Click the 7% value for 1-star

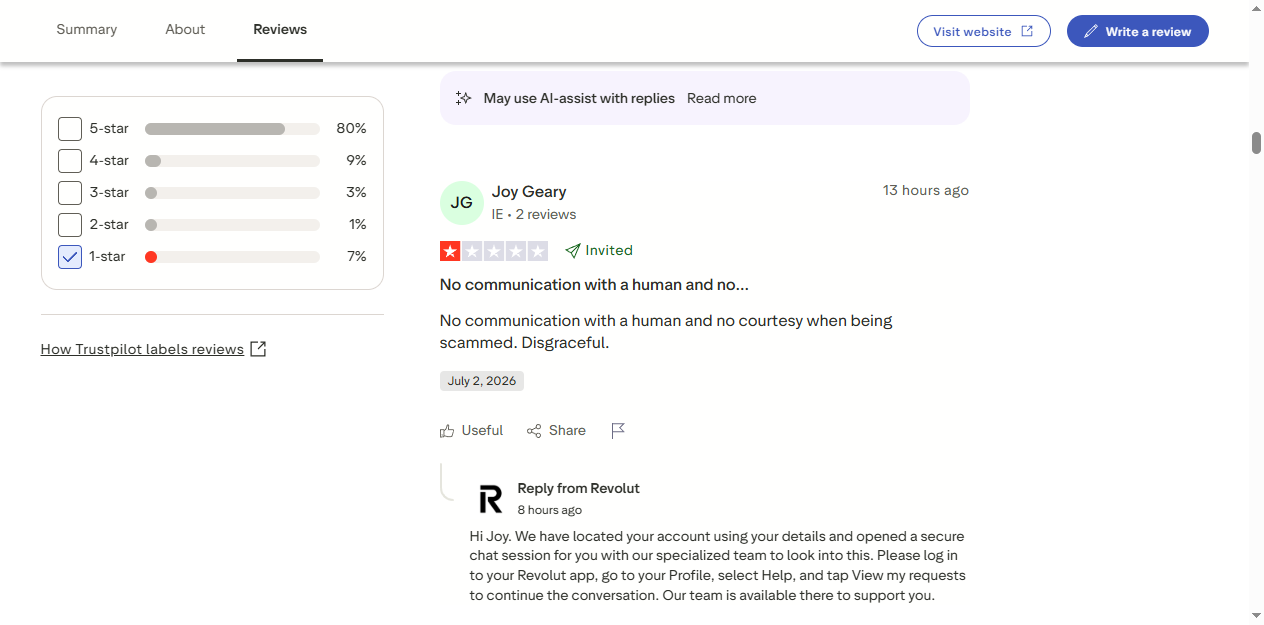pos(357,257)
